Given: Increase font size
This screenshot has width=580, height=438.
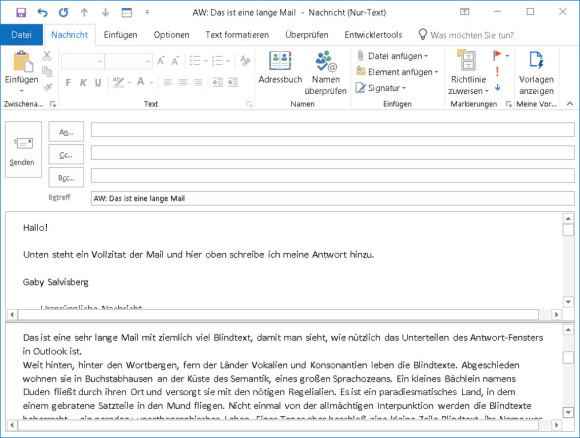Looking at the screenshot, I should coord(161,61).
